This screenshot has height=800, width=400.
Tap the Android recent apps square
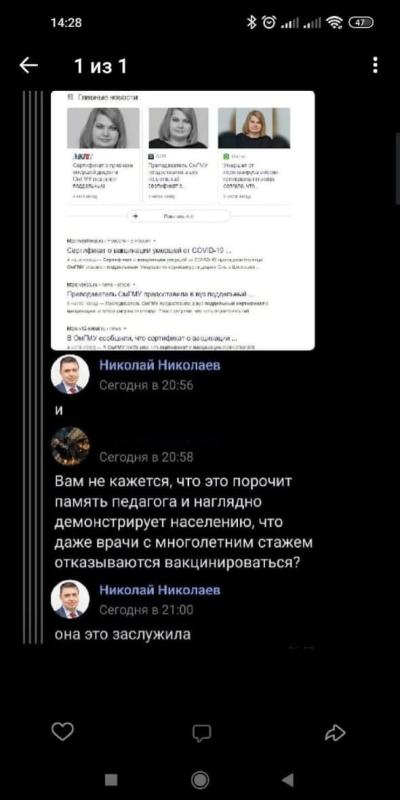pyautogui.click(x=111, y=780)
